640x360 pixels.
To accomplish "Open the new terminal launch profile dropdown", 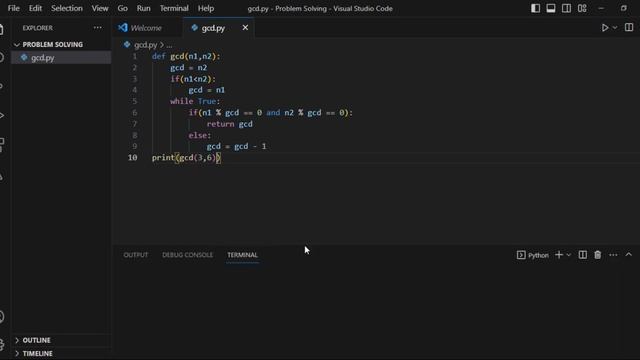I will 569,255.
